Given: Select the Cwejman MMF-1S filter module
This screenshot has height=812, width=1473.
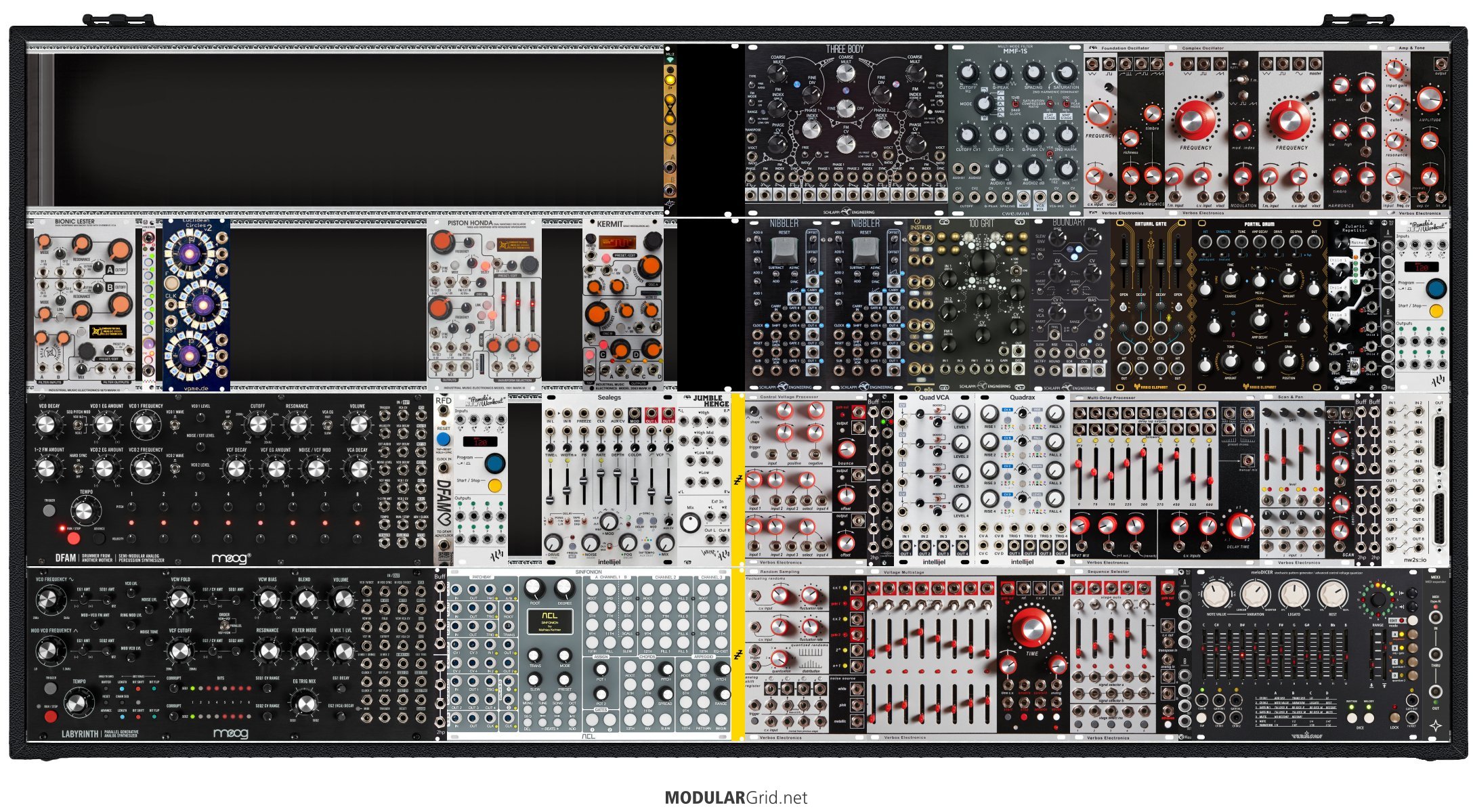Looking at the screenshot, I should click(1016, 130).
